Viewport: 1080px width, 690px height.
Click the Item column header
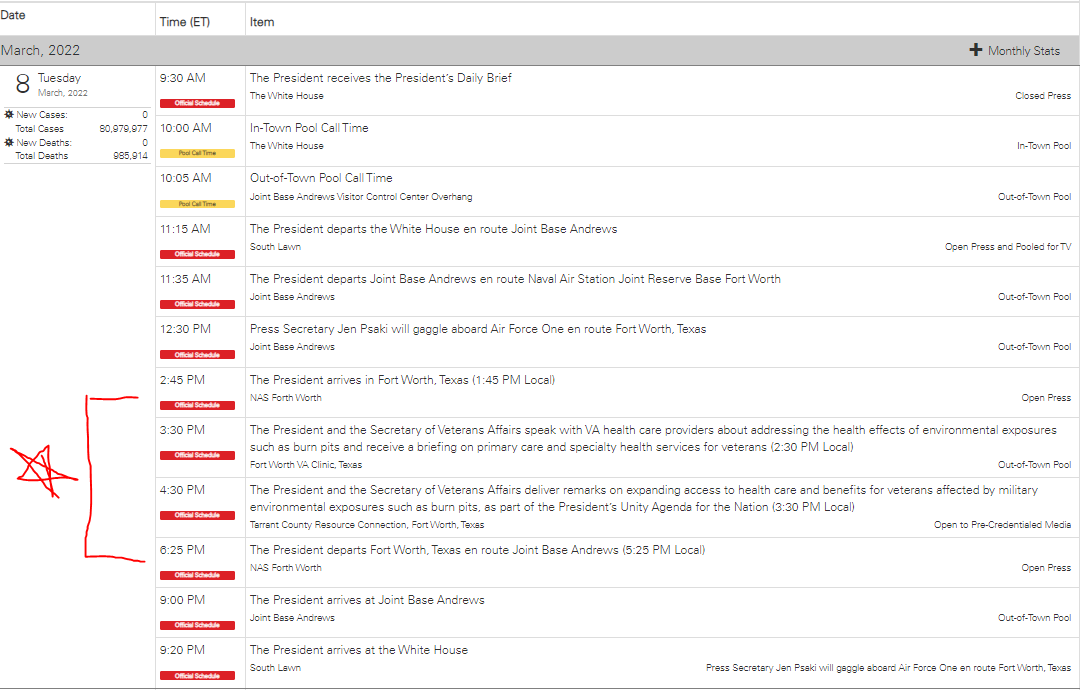pos(262,22)
